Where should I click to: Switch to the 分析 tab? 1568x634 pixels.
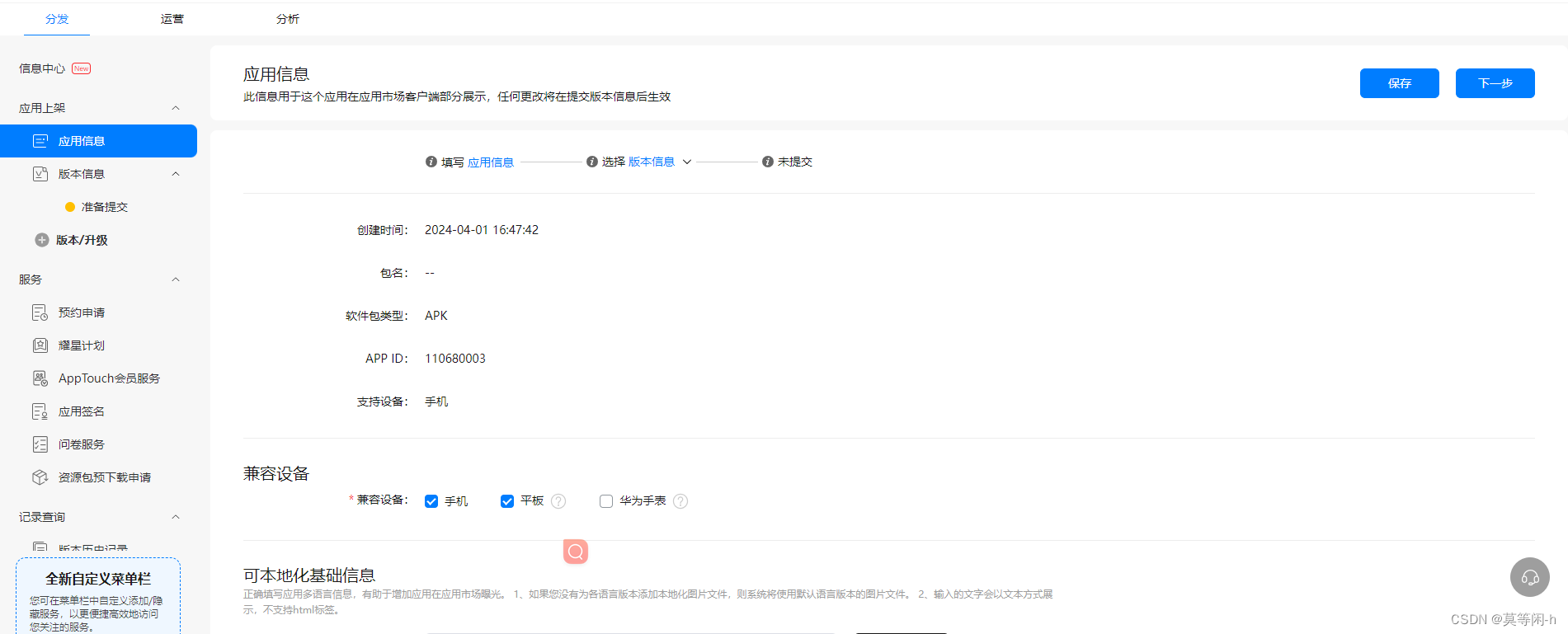(x=288, y=19)
